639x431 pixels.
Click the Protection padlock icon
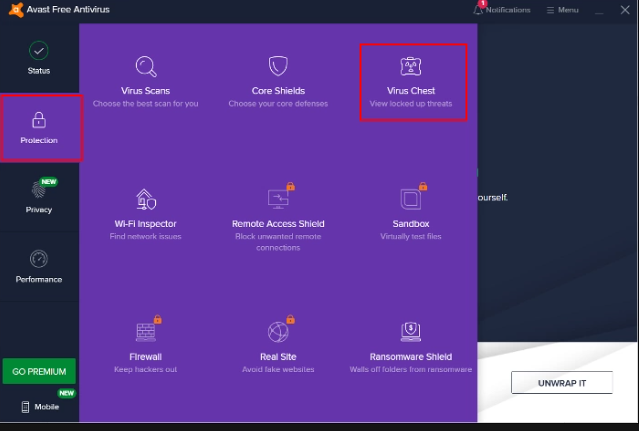pos(39,120)
